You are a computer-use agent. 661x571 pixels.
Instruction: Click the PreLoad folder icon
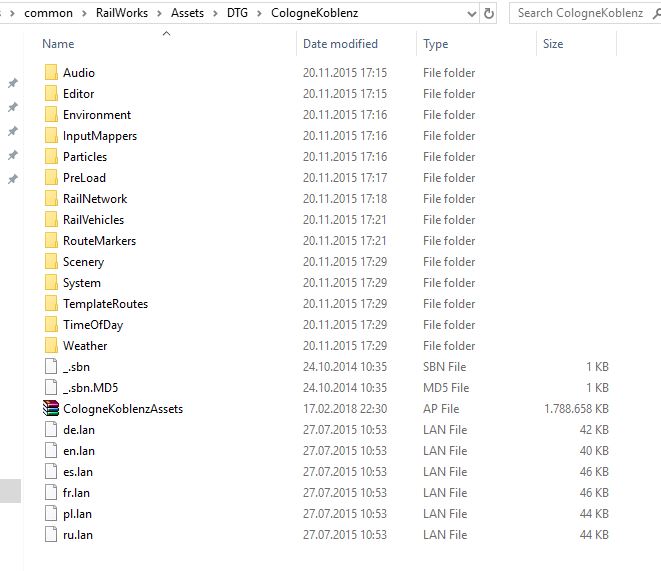51,178
